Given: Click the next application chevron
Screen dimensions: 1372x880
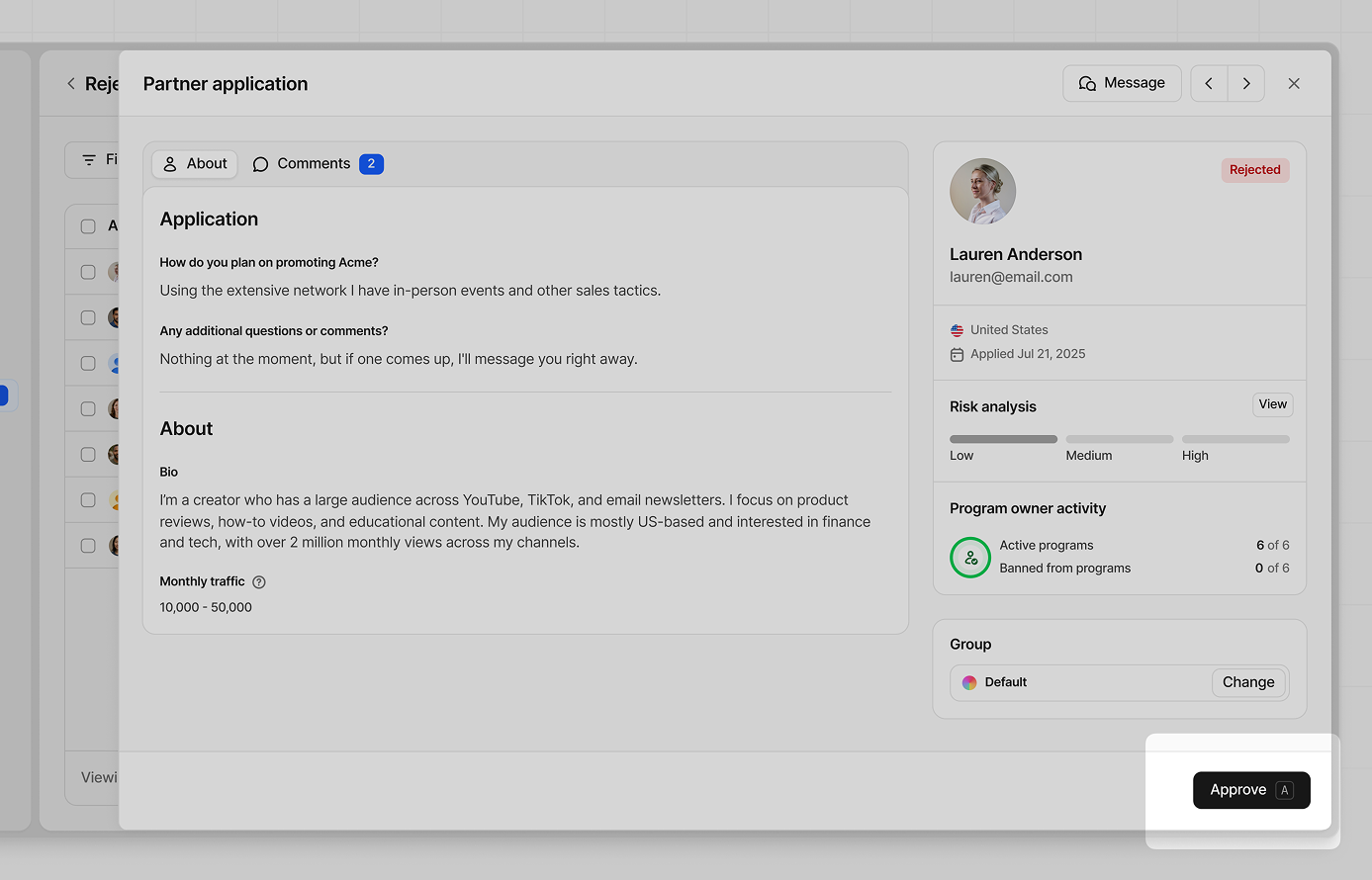Looking at the screenshot, I should (1245, 83).
